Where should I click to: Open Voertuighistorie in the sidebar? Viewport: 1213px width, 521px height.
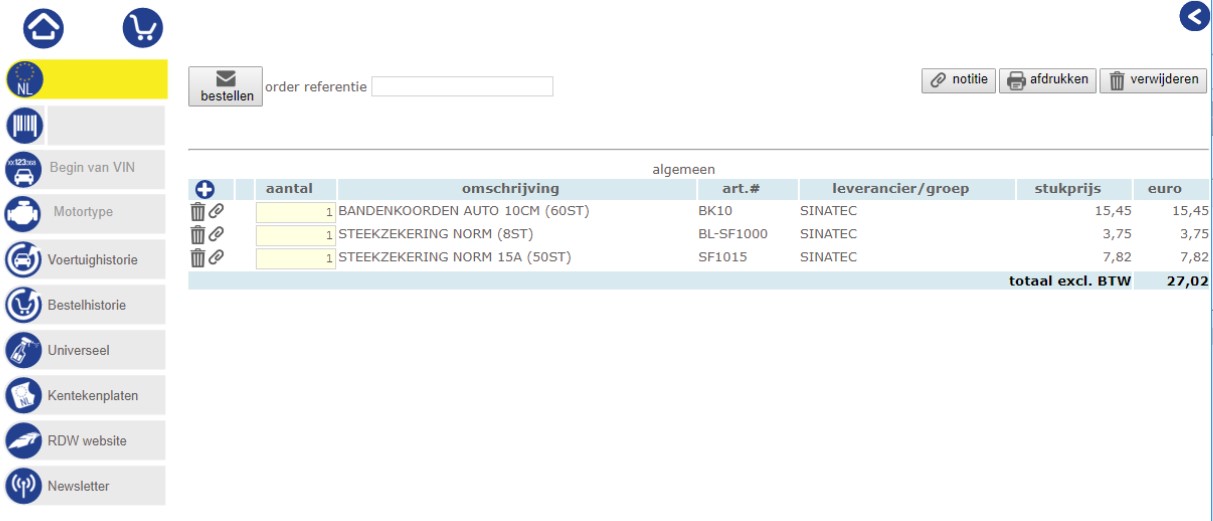tap(85, 260)
